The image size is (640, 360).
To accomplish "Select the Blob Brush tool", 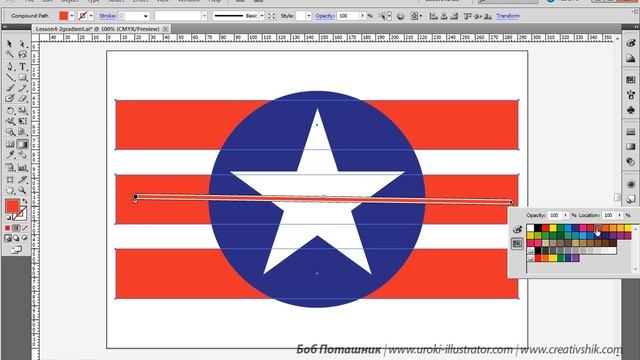I will (x=10, y=98).
